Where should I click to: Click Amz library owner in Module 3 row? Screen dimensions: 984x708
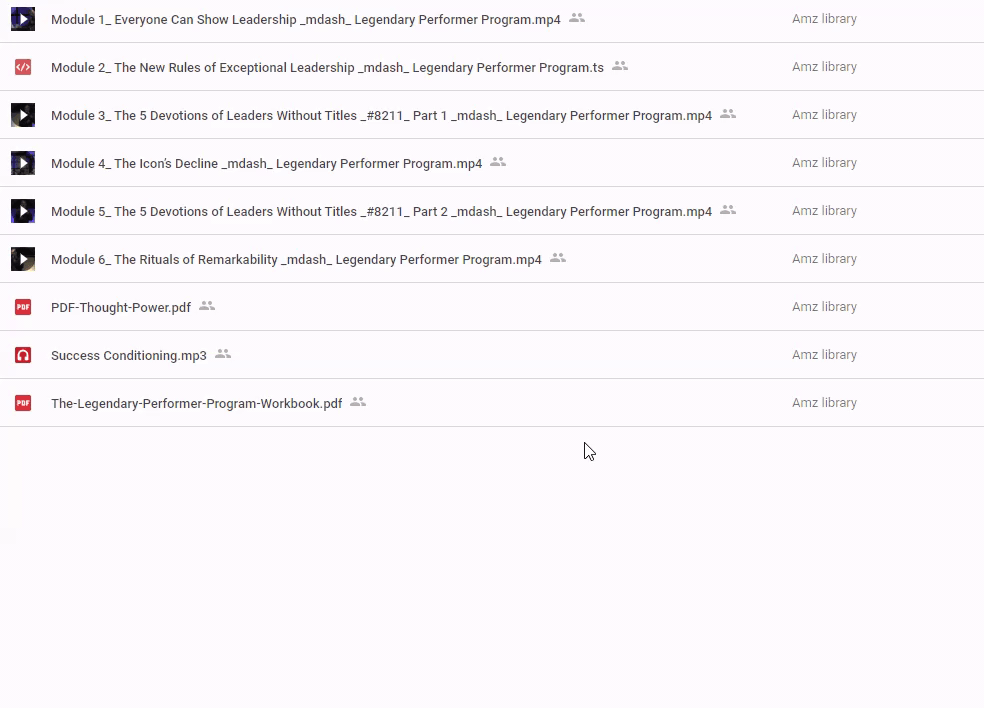(x=824, y=115)
